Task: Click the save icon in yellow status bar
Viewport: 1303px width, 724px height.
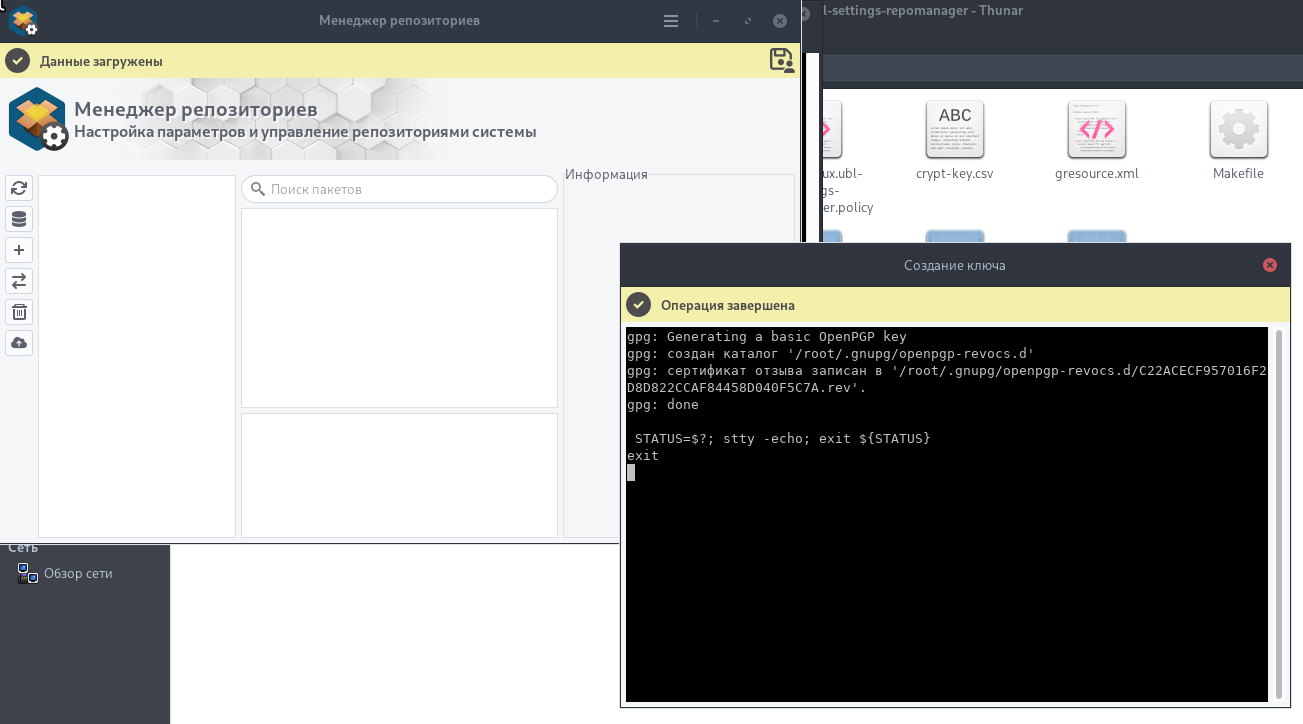Action: tap(781, 61)
